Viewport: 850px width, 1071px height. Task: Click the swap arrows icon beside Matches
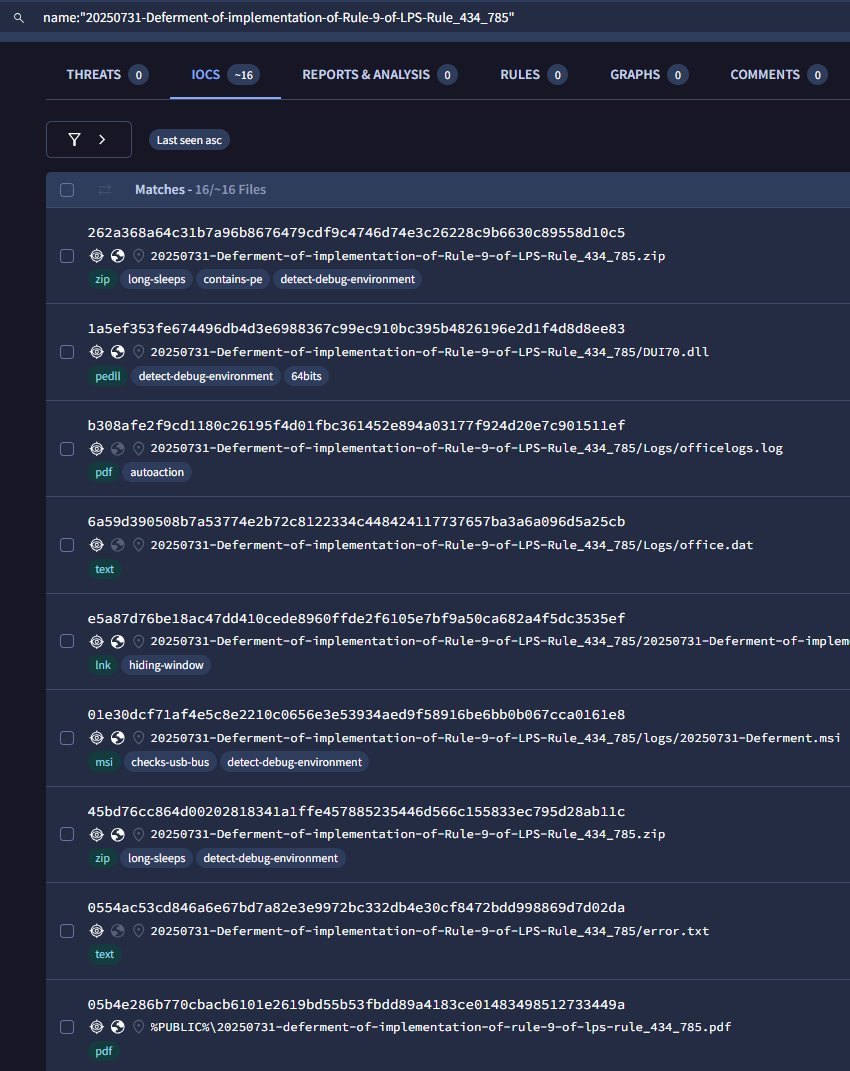tap(105, 190)
